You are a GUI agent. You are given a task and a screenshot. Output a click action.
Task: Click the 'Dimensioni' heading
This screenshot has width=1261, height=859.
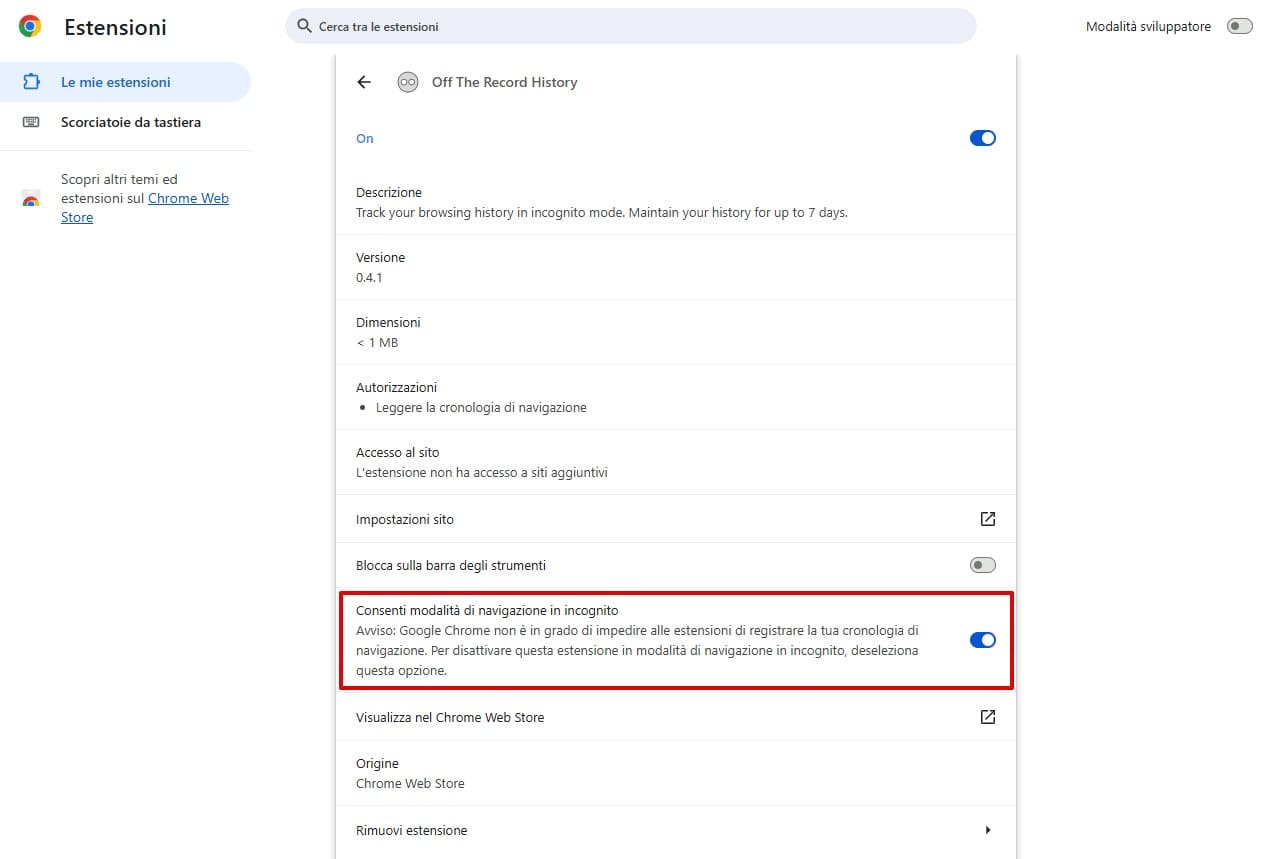(x=388, y=322)
